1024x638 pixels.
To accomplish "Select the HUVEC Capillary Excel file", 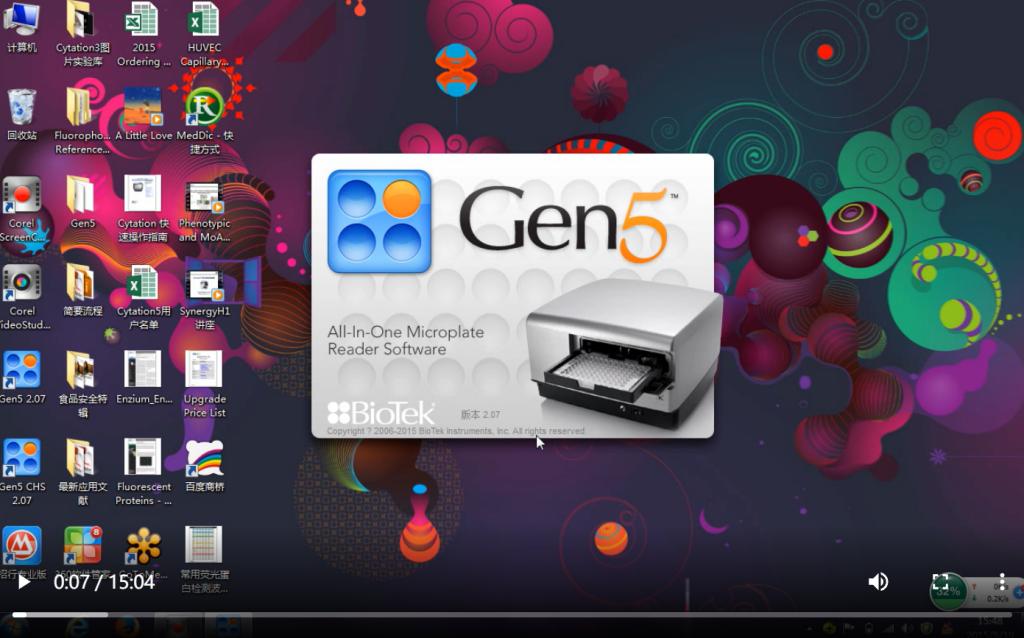I will [204, 33].
